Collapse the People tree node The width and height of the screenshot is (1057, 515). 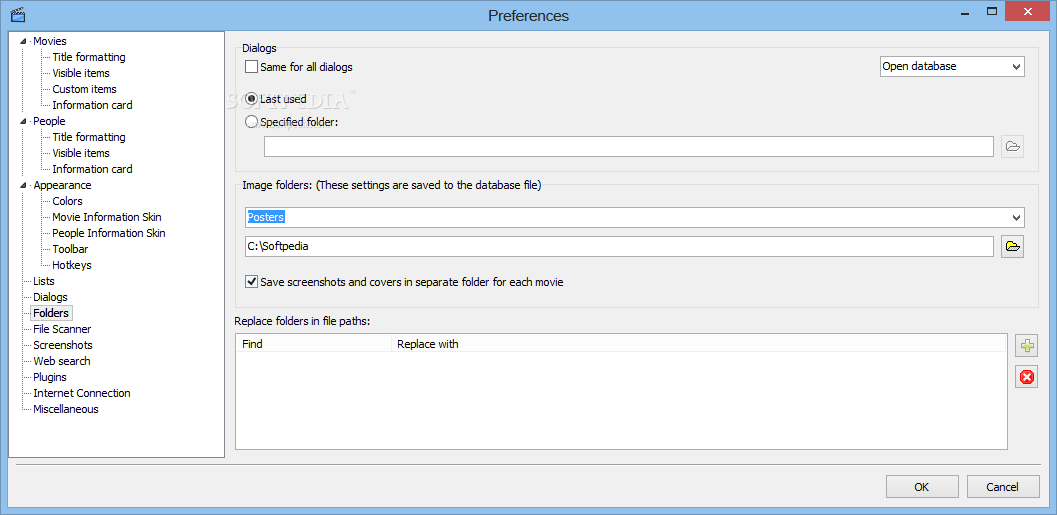click(x=24, y=121)
